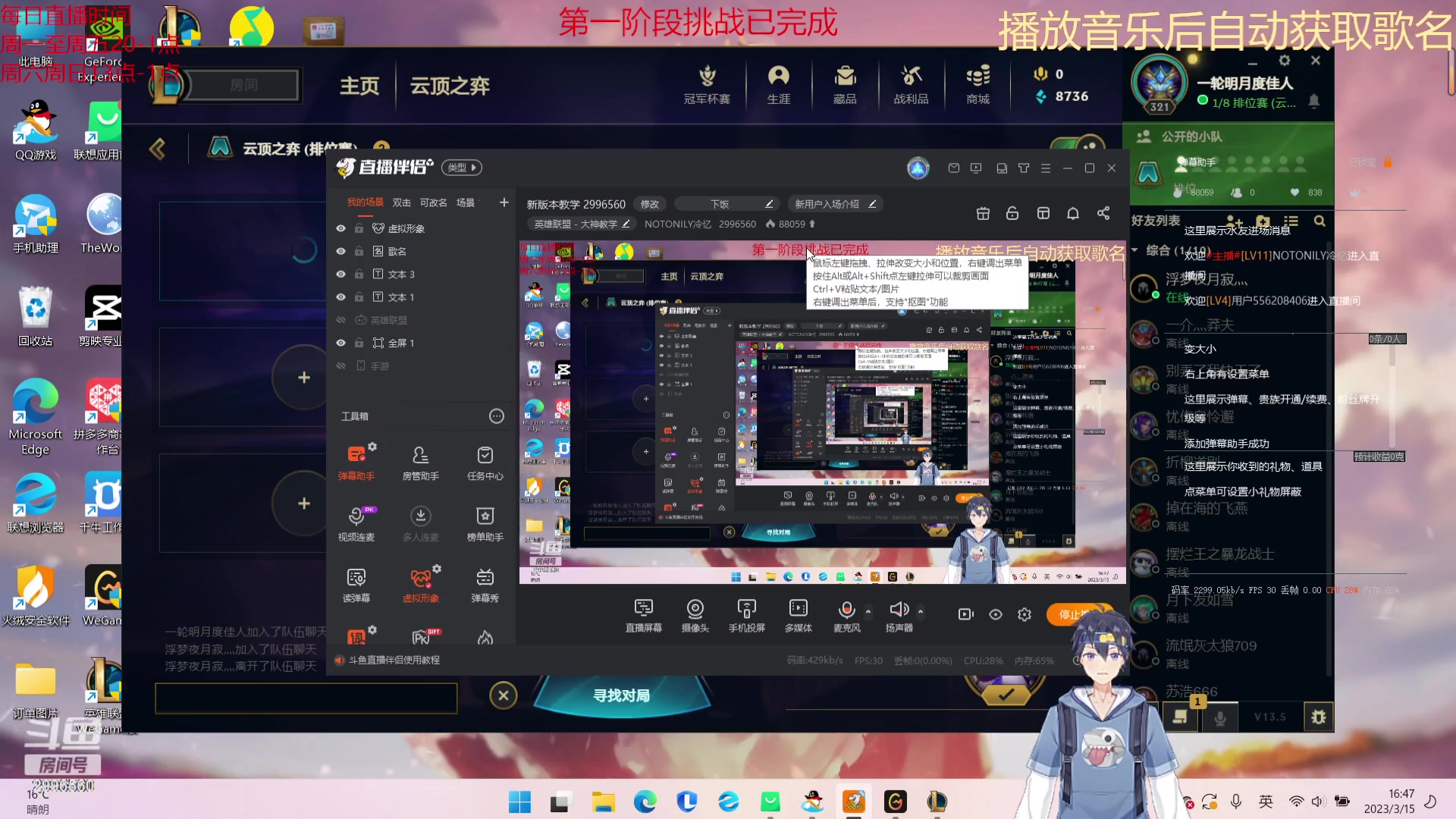Cancel the lobby with the X button in League client
This screenshot has height=819, width=1456.
tap(504, 695)
